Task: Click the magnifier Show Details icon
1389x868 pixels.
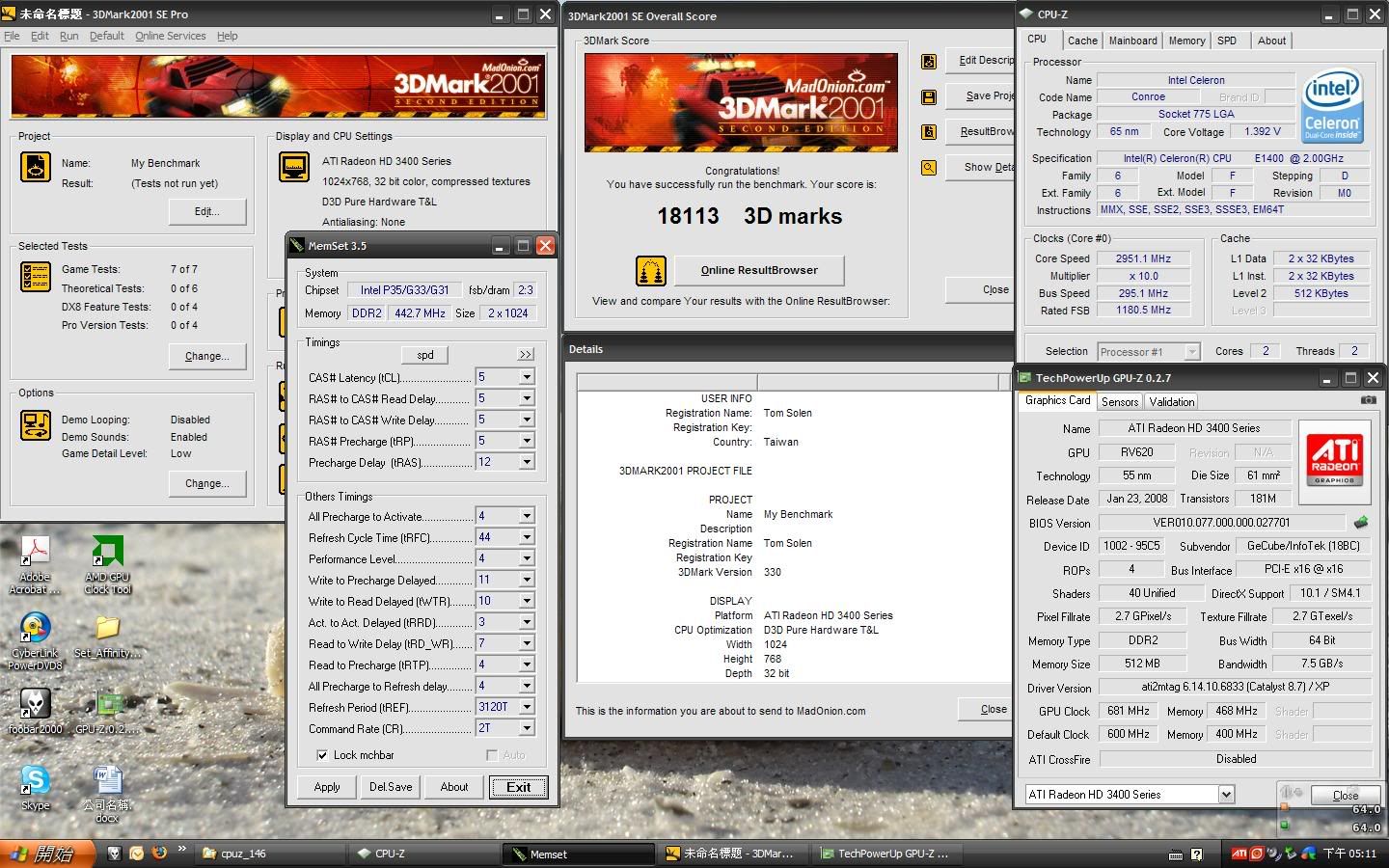Action: coord(929,168)
